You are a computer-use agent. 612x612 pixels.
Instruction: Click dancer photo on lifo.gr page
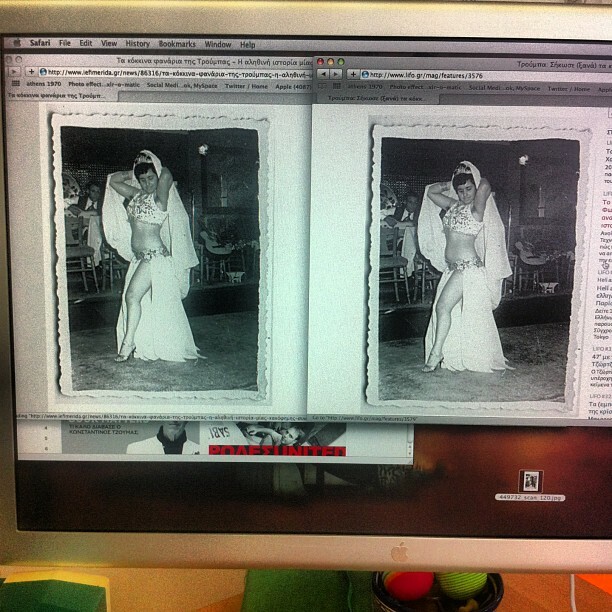click(x=478, y=269)
